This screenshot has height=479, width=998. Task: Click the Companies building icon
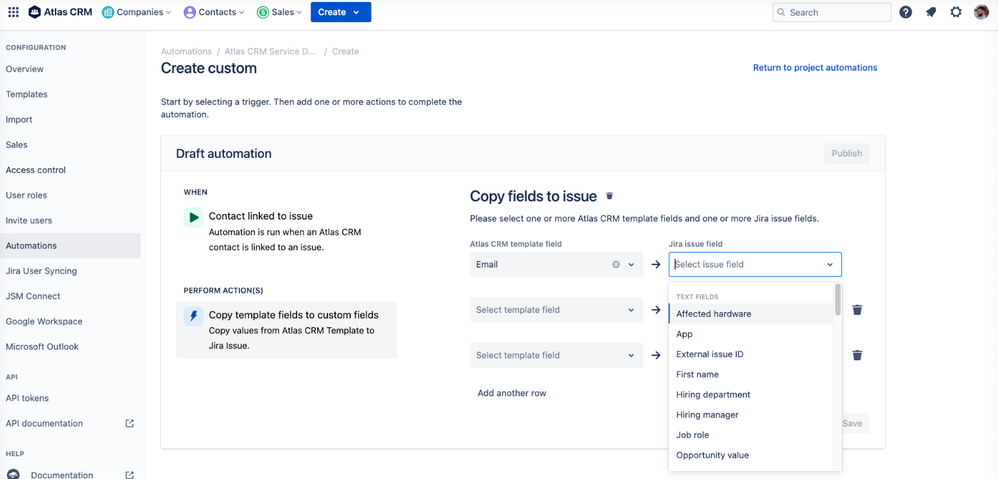pyautogui.click(x=108, y=12)
